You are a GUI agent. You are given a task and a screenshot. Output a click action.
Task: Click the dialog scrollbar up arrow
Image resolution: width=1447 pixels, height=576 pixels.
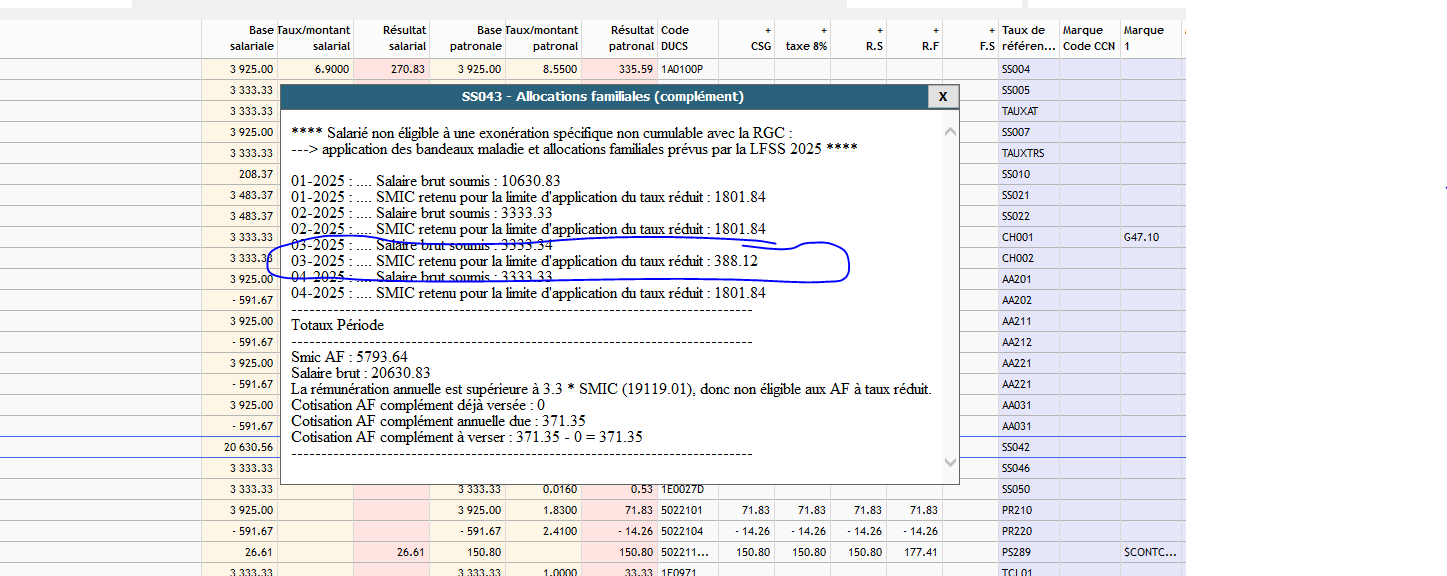950,132
